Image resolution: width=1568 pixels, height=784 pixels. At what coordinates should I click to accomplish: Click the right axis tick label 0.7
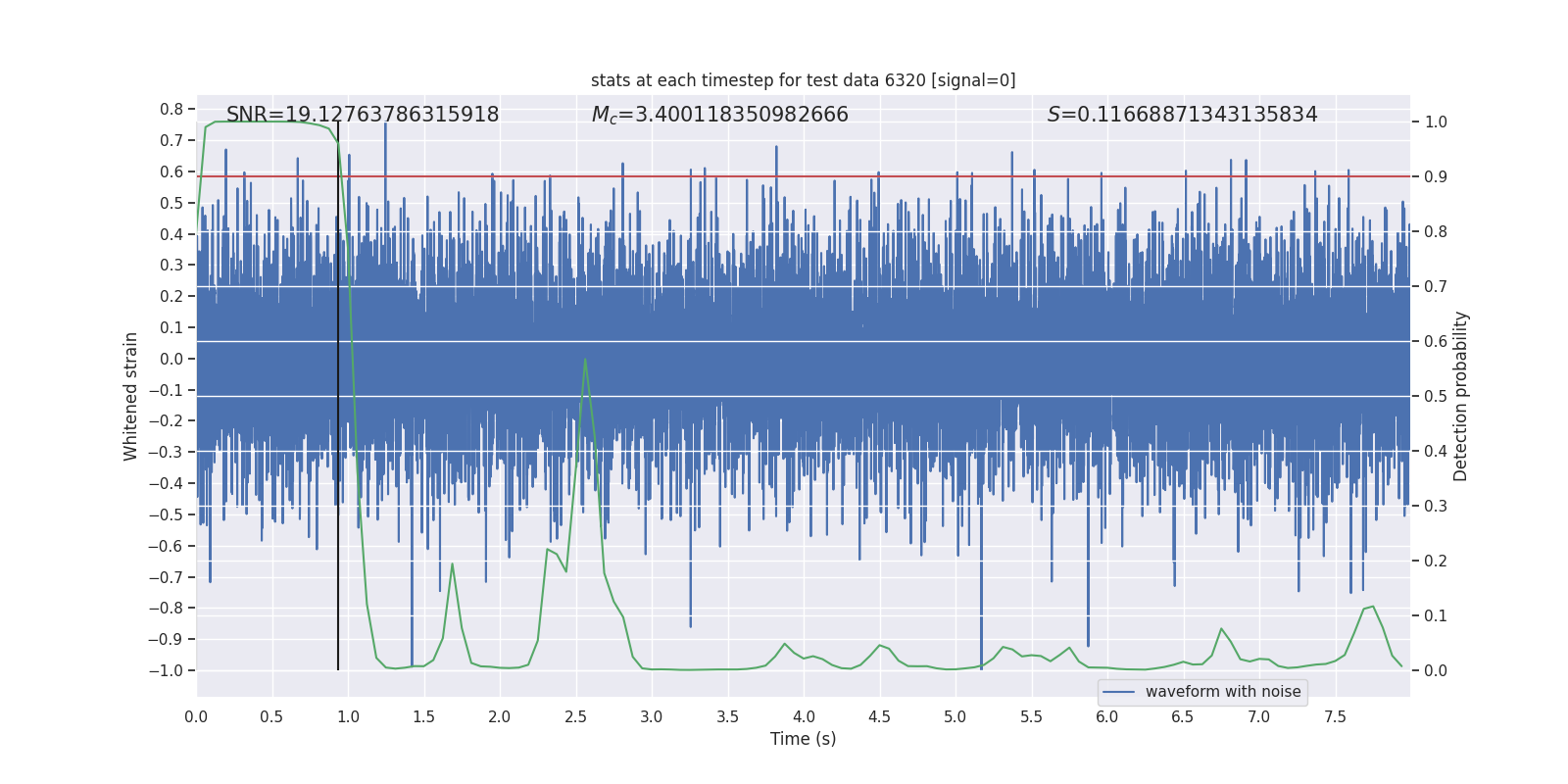[x=1436, y=287]
